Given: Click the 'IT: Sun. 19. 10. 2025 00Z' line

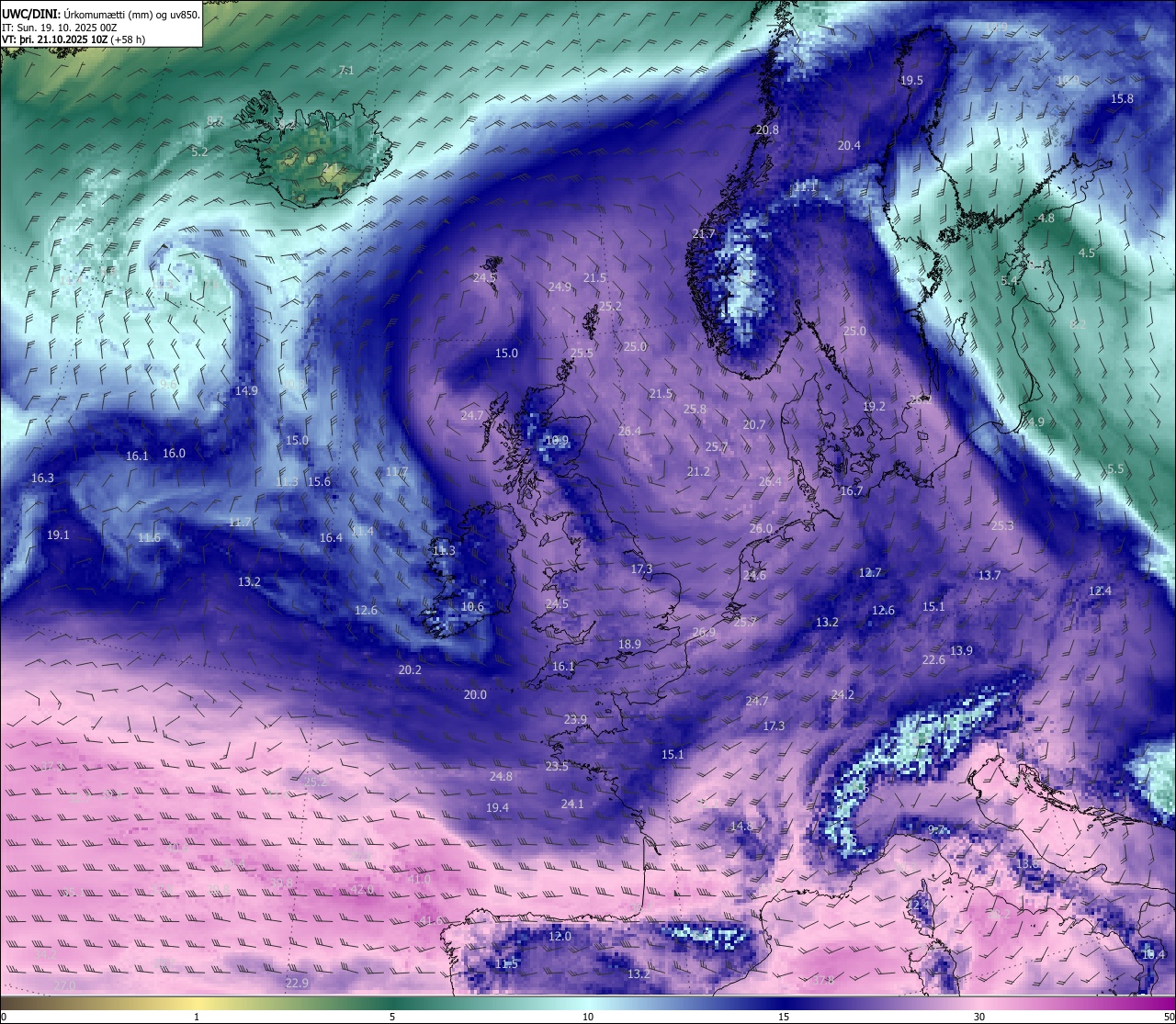Looking at the screenshot, I should point(60,28).
